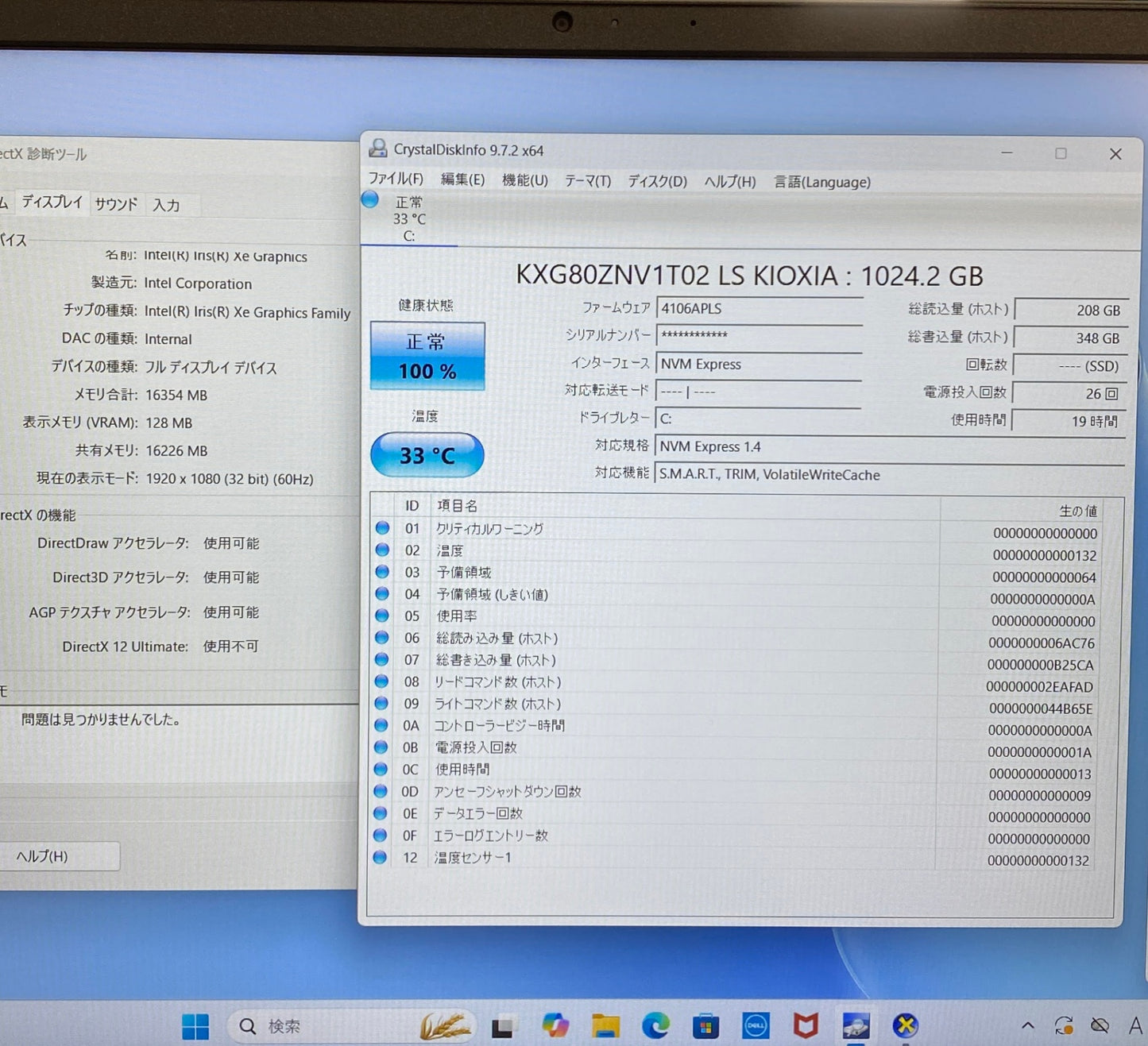This screenshot has height=1046, width=1148.
Task: Open the ディスク(D) menu
Action: pyautogui.click(x=657, y=181)
